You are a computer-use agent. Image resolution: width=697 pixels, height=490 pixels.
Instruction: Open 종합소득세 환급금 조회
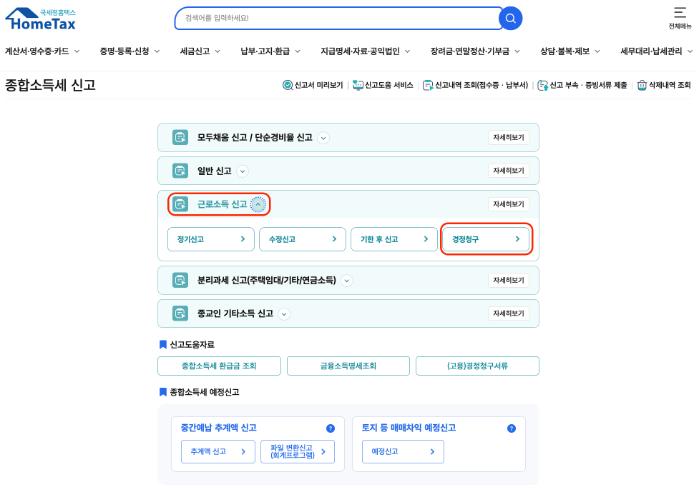tap(219, 366)
